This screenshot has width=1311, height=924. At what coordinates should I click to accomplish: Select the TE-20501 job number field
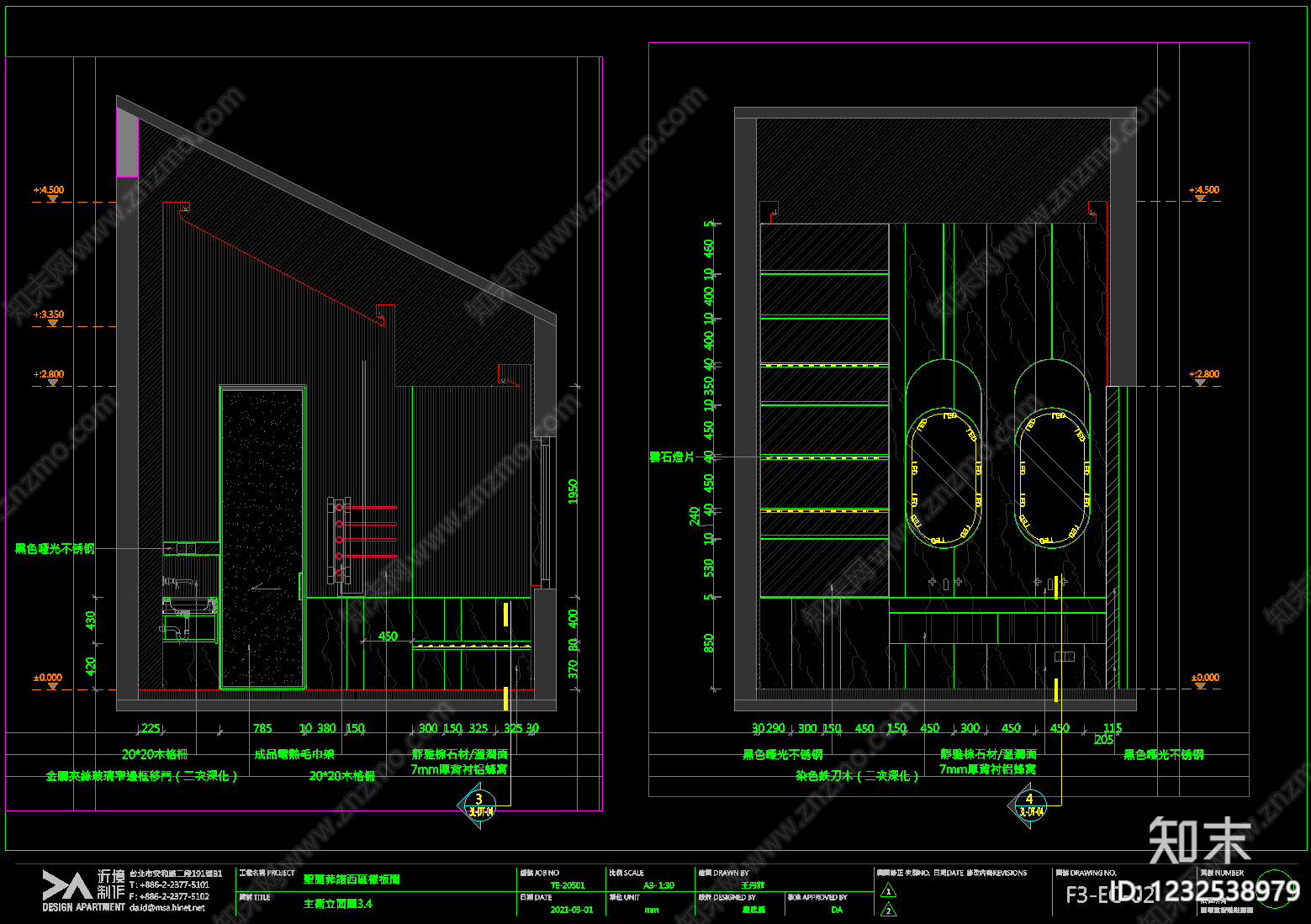(x=568, y=885)
